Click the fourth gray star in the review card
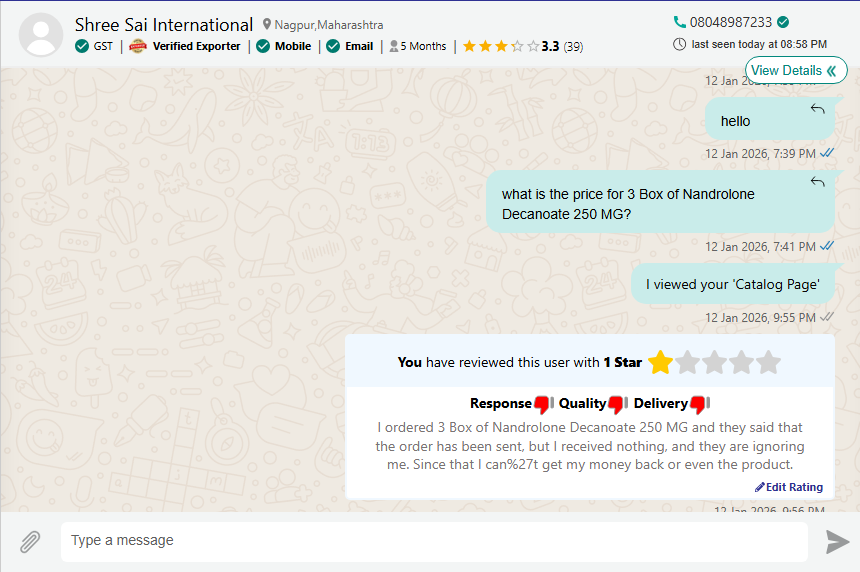This screenshot has width=860, height=572. click(x=742, y=363)
